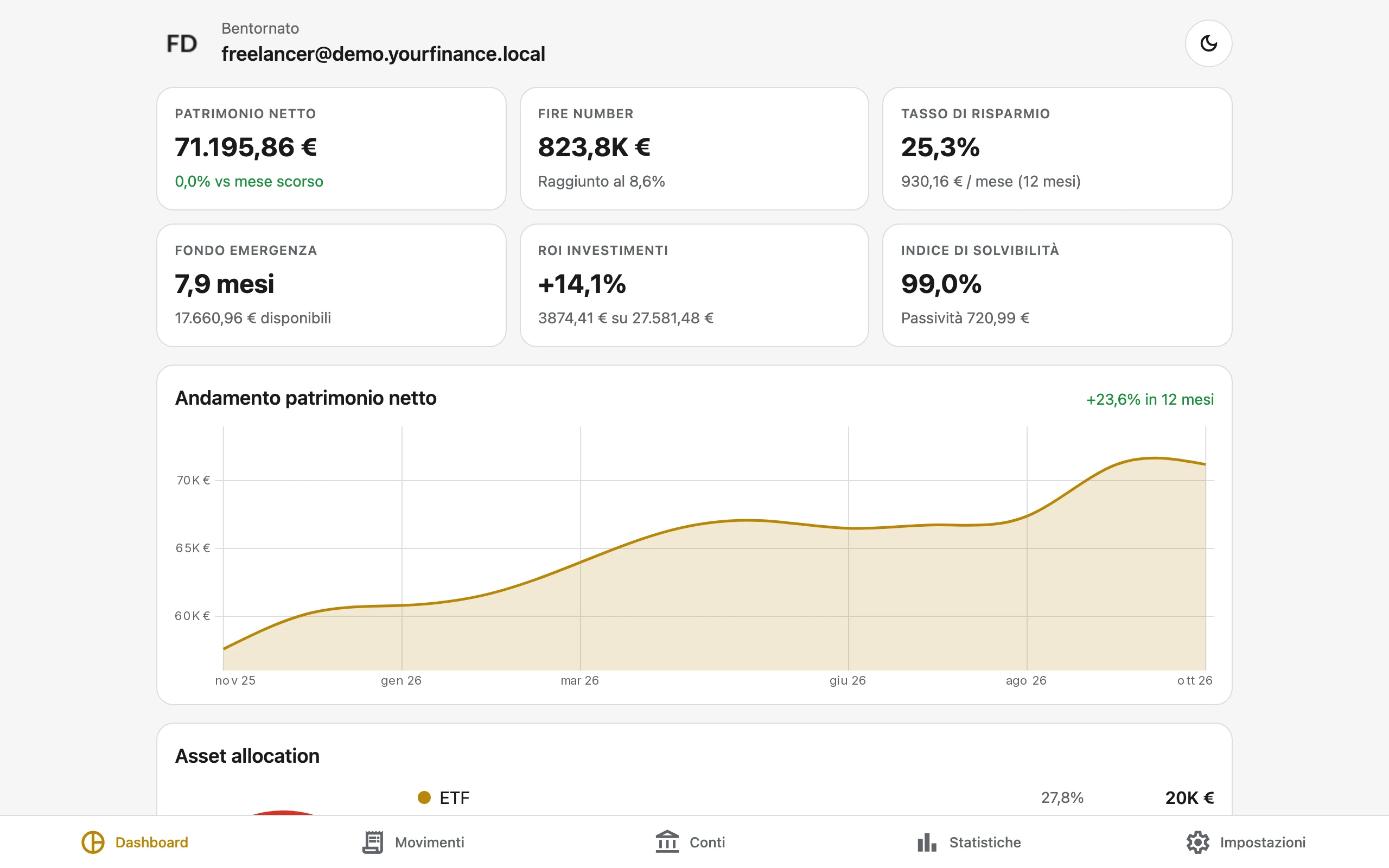The width and height of the screenshot is (1389, 868).
Task: Click the ETF allocation label
Action: point(454,797)
